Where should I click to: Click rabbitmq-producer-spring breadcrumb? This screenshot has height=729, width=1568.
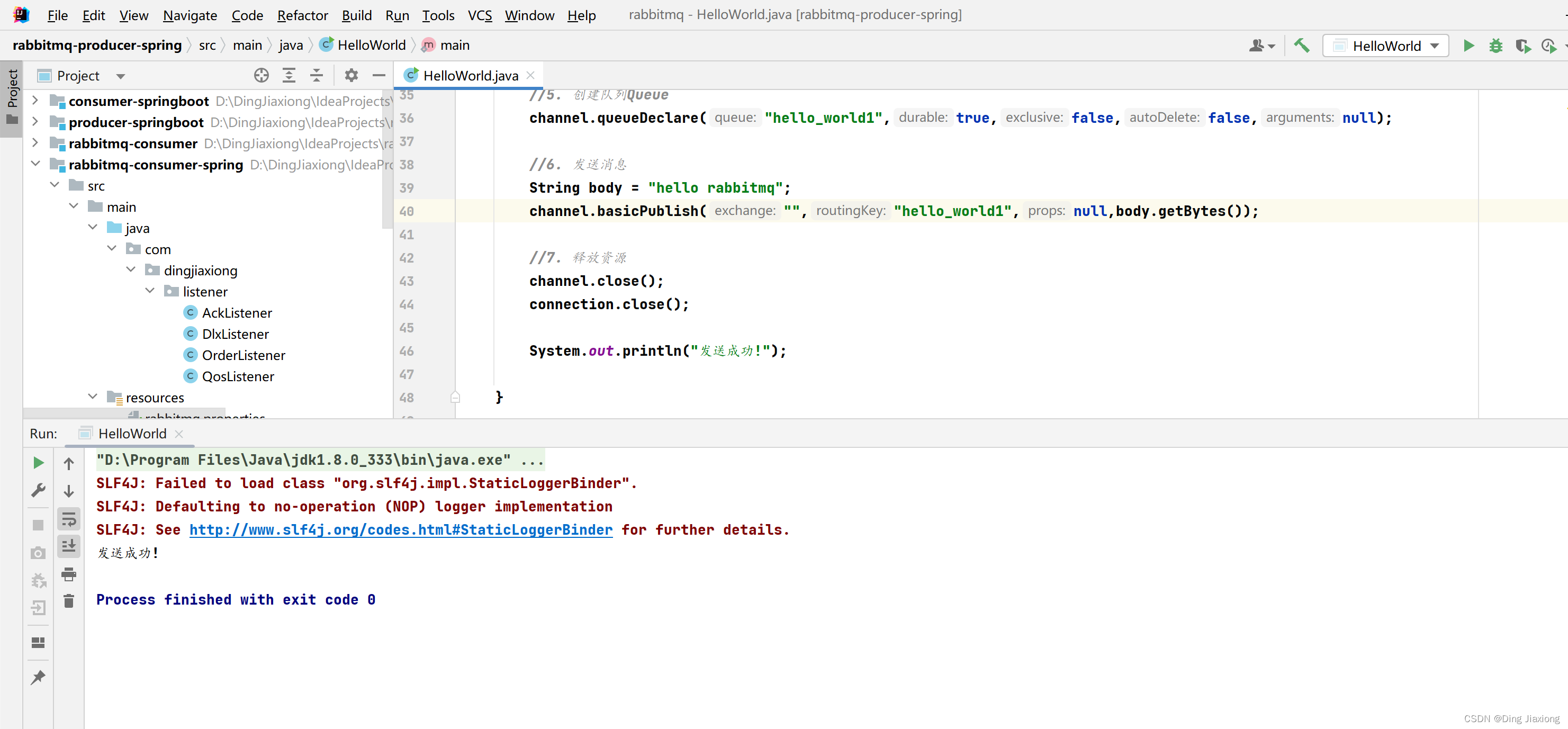(97, 45)
